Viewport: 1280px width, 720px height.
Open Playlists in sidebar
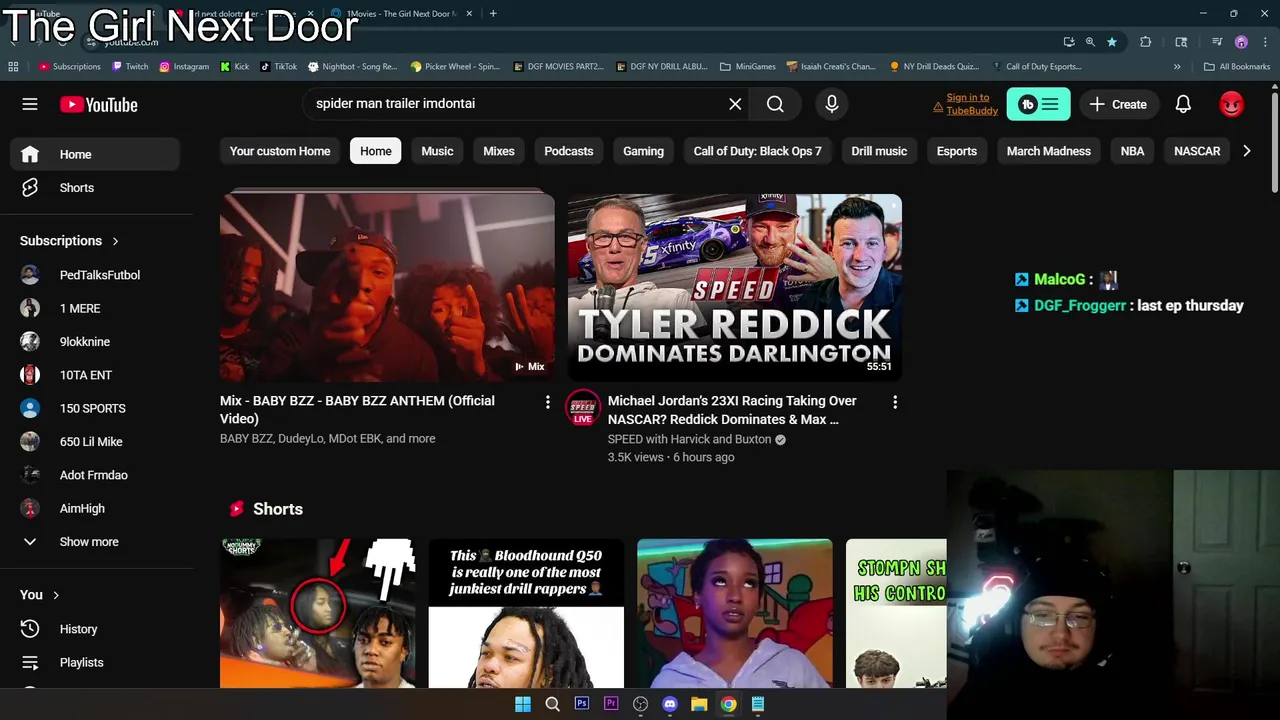(96, 662)
